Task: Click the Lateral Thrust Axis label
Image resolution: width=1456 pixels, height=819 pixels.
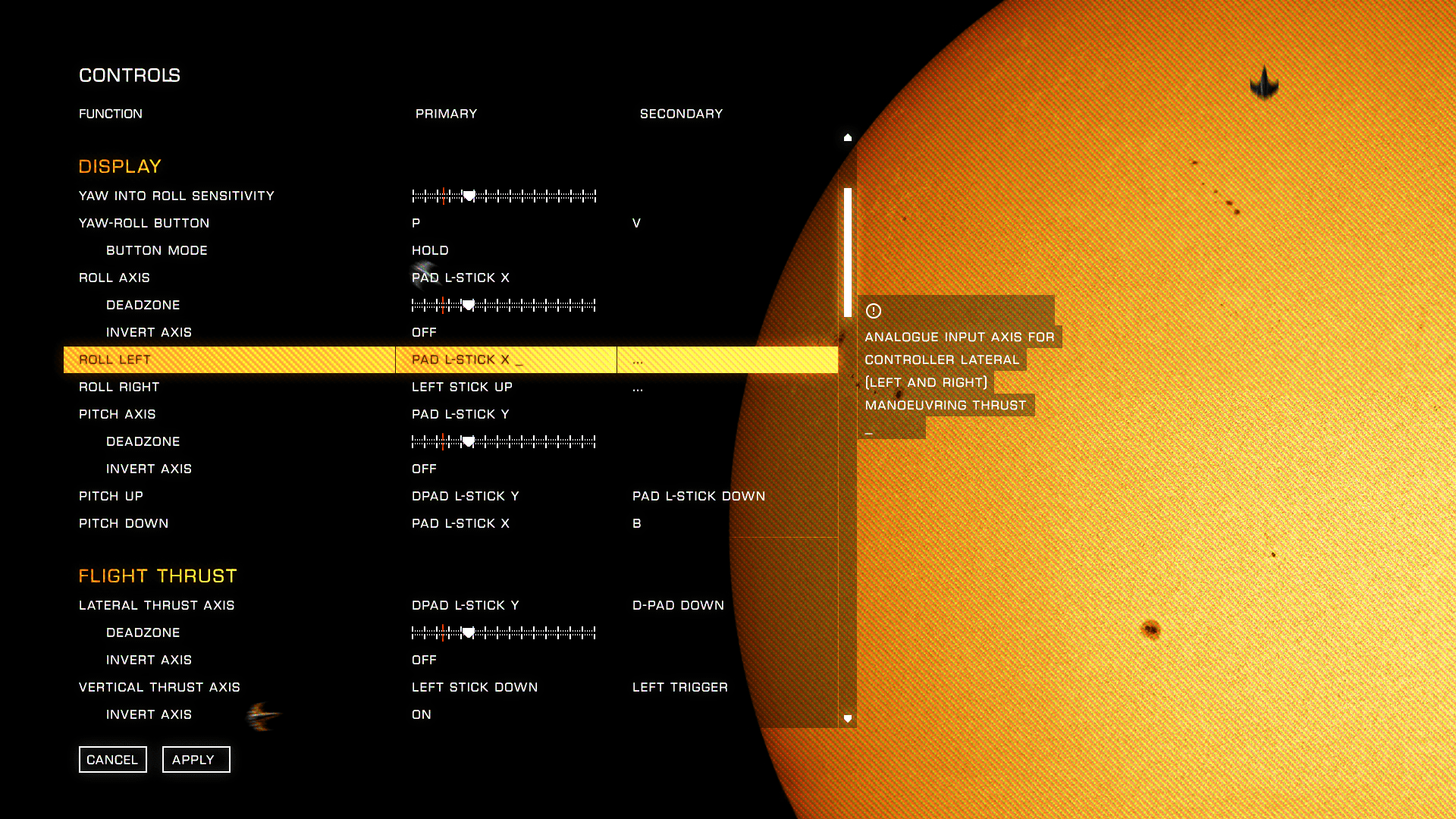Action: pyautogui.click(x=157, y=605)
